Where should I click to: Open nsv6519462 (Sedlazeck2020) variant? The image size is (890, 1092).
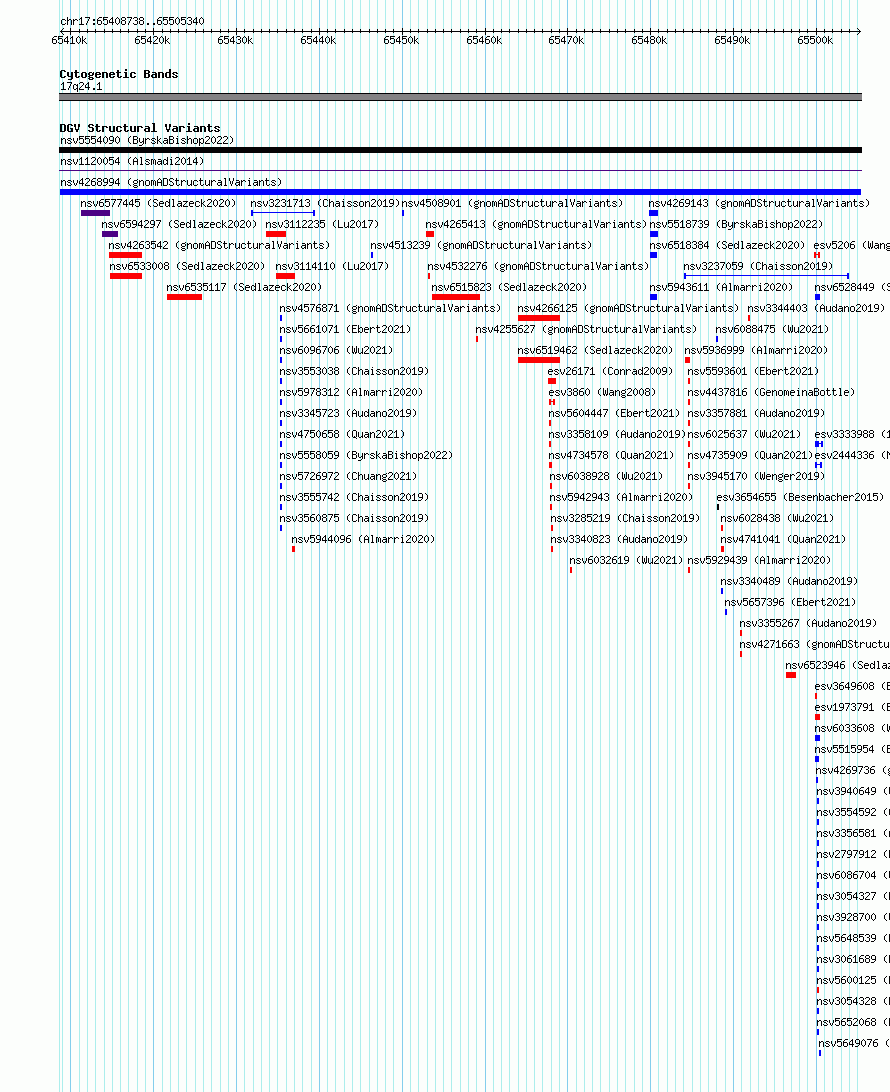tap(595, 350)
